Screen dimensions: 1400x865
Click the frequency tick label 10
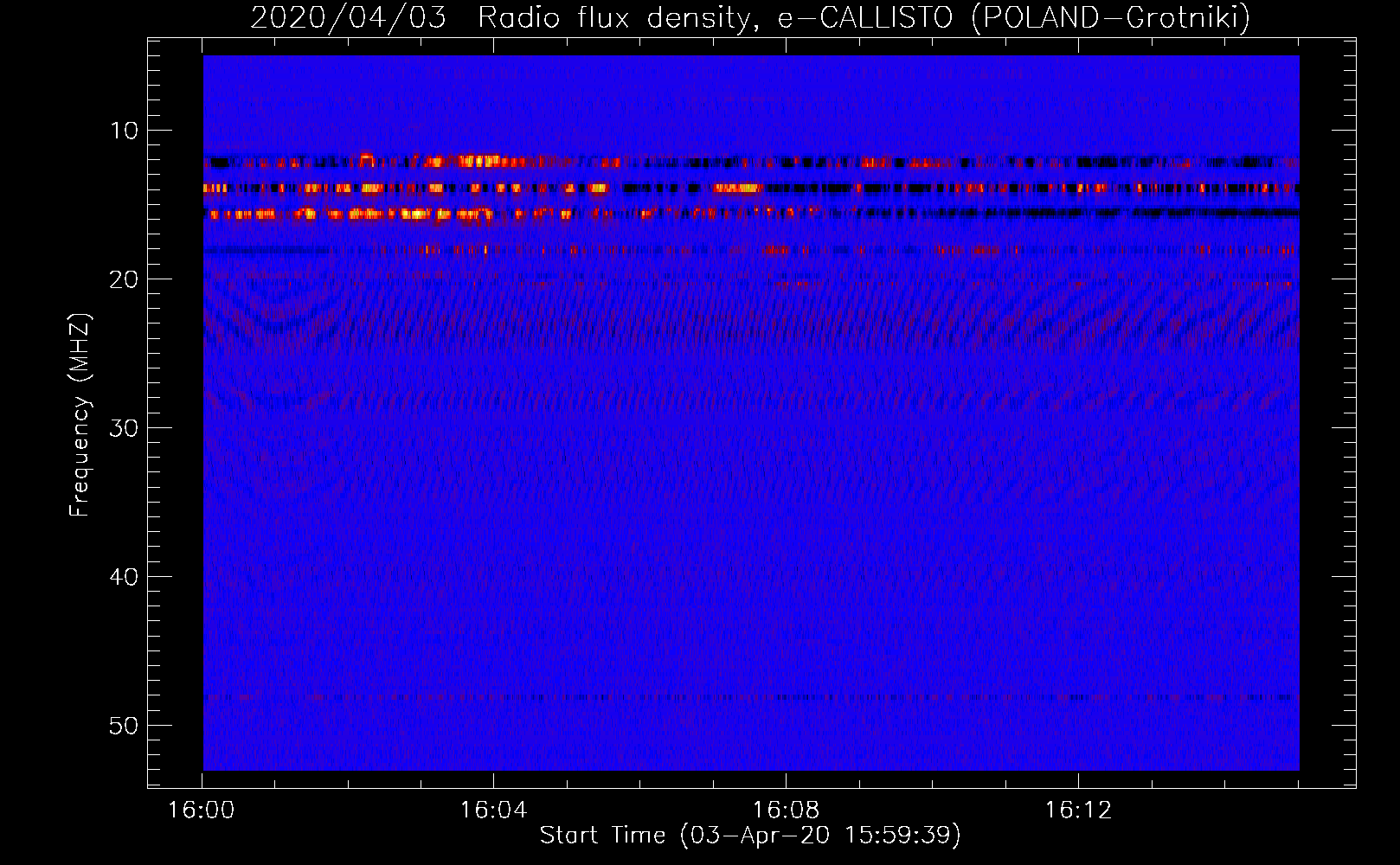tap(125, 131)
